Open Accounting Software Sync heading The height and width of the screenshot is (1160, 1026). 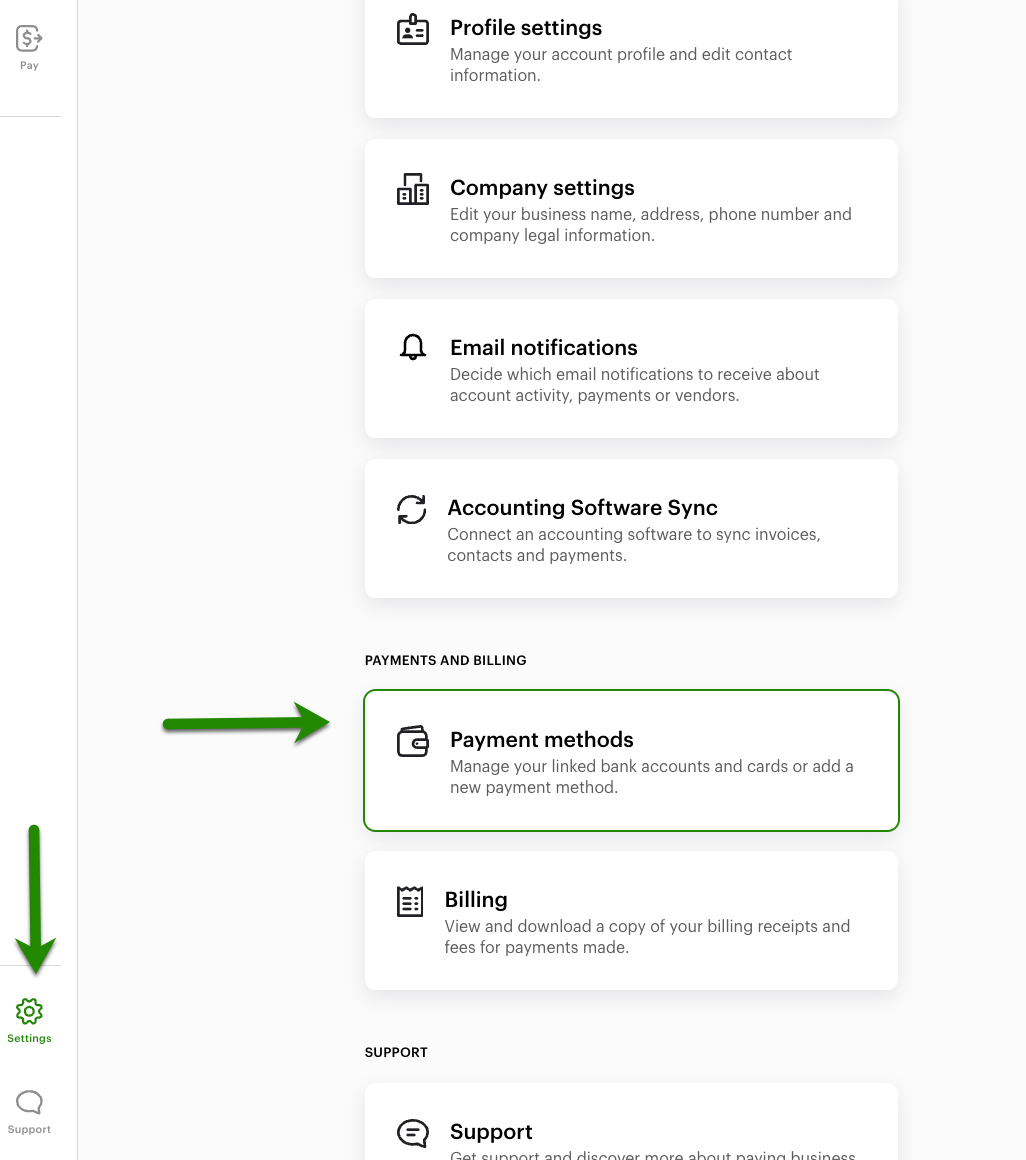582,508
